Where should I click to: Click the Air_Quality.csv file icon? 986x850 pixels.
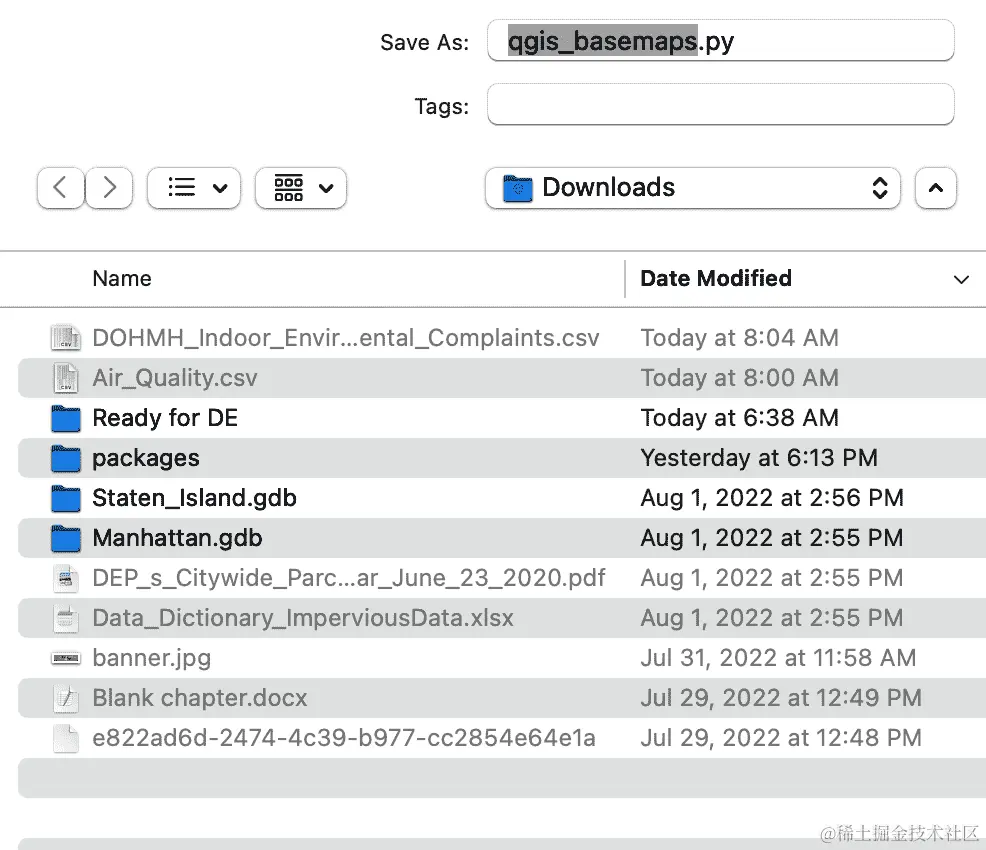pyautogui.click(x=66, y=378)
